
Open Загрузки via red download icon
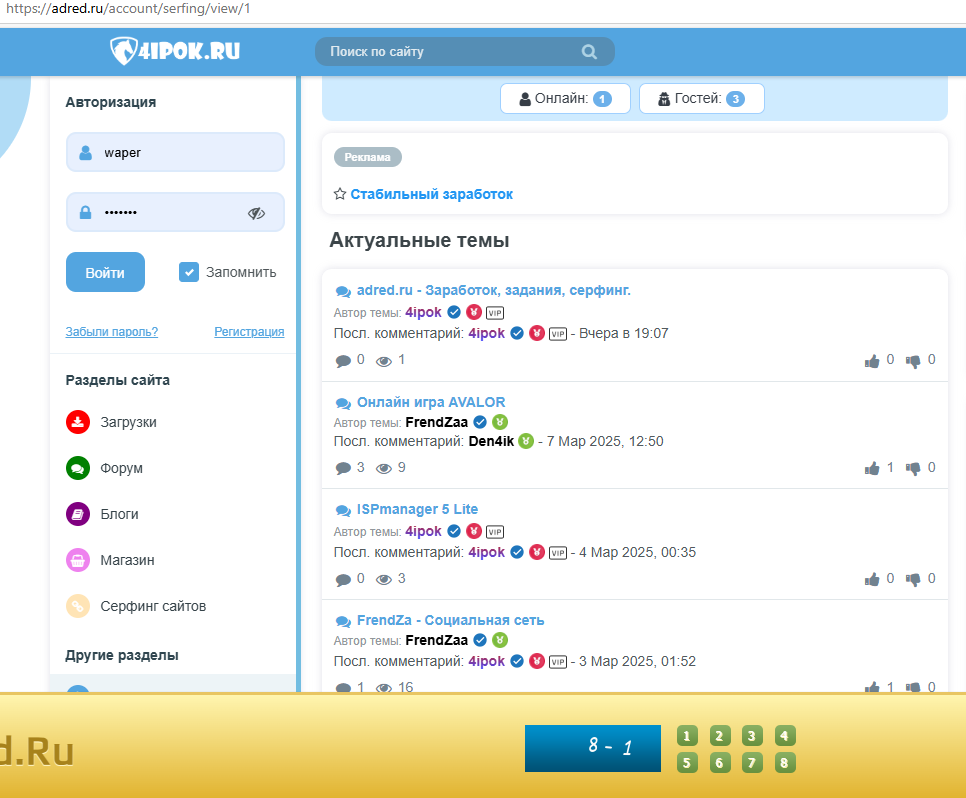78,422
